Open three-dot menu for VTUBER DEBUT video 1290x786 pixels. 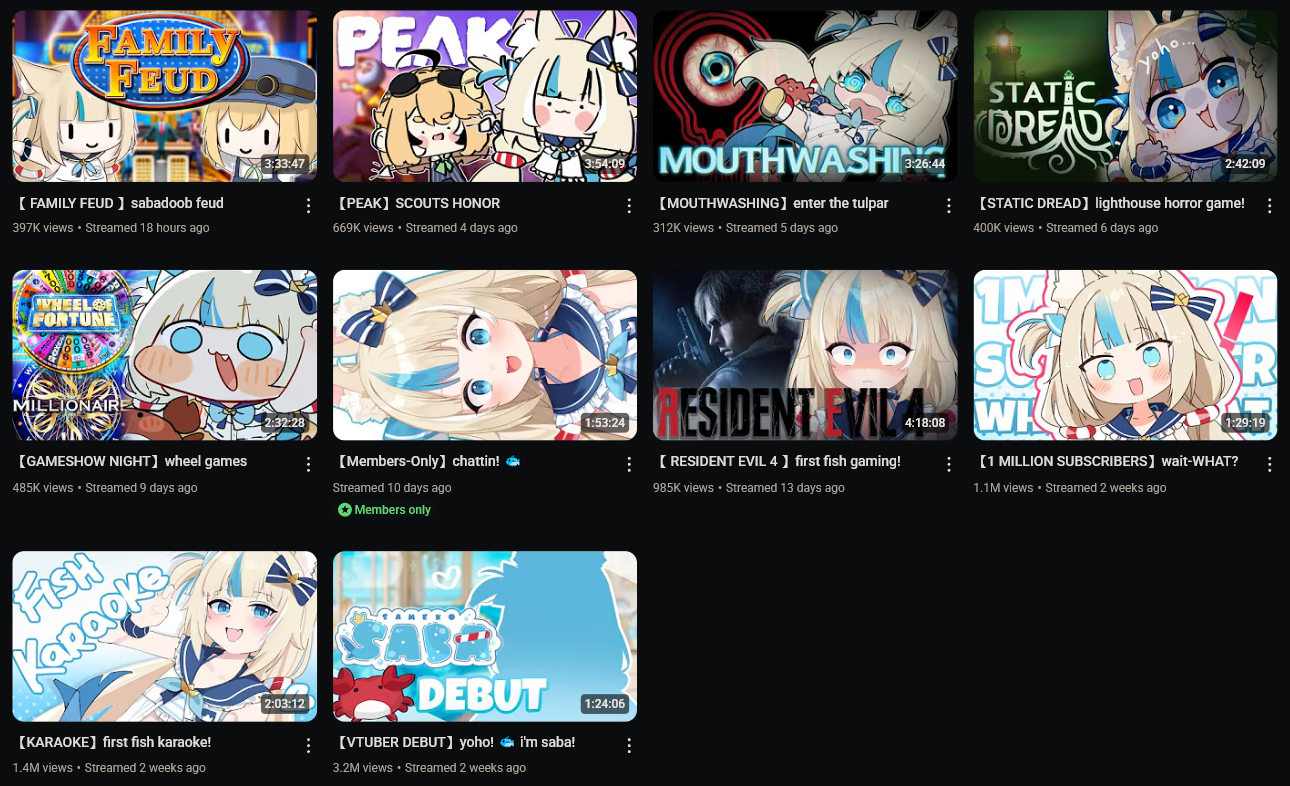coord(629,745)
